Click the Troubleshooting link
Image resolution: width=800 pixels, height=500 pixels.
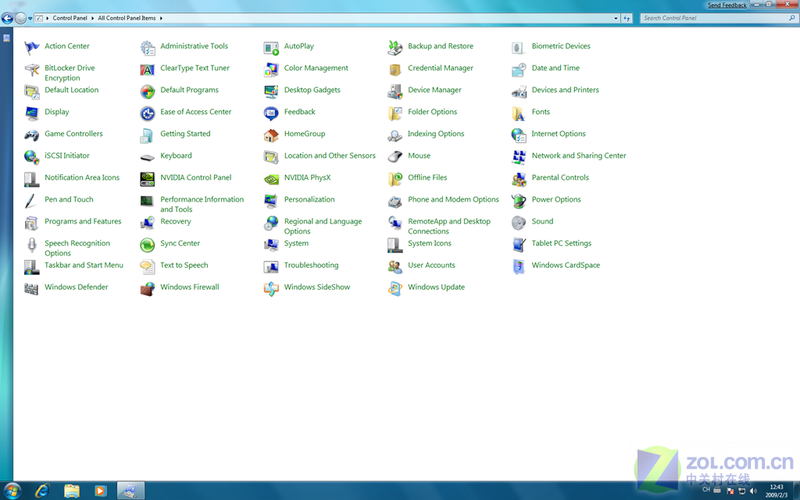point(311,265)
